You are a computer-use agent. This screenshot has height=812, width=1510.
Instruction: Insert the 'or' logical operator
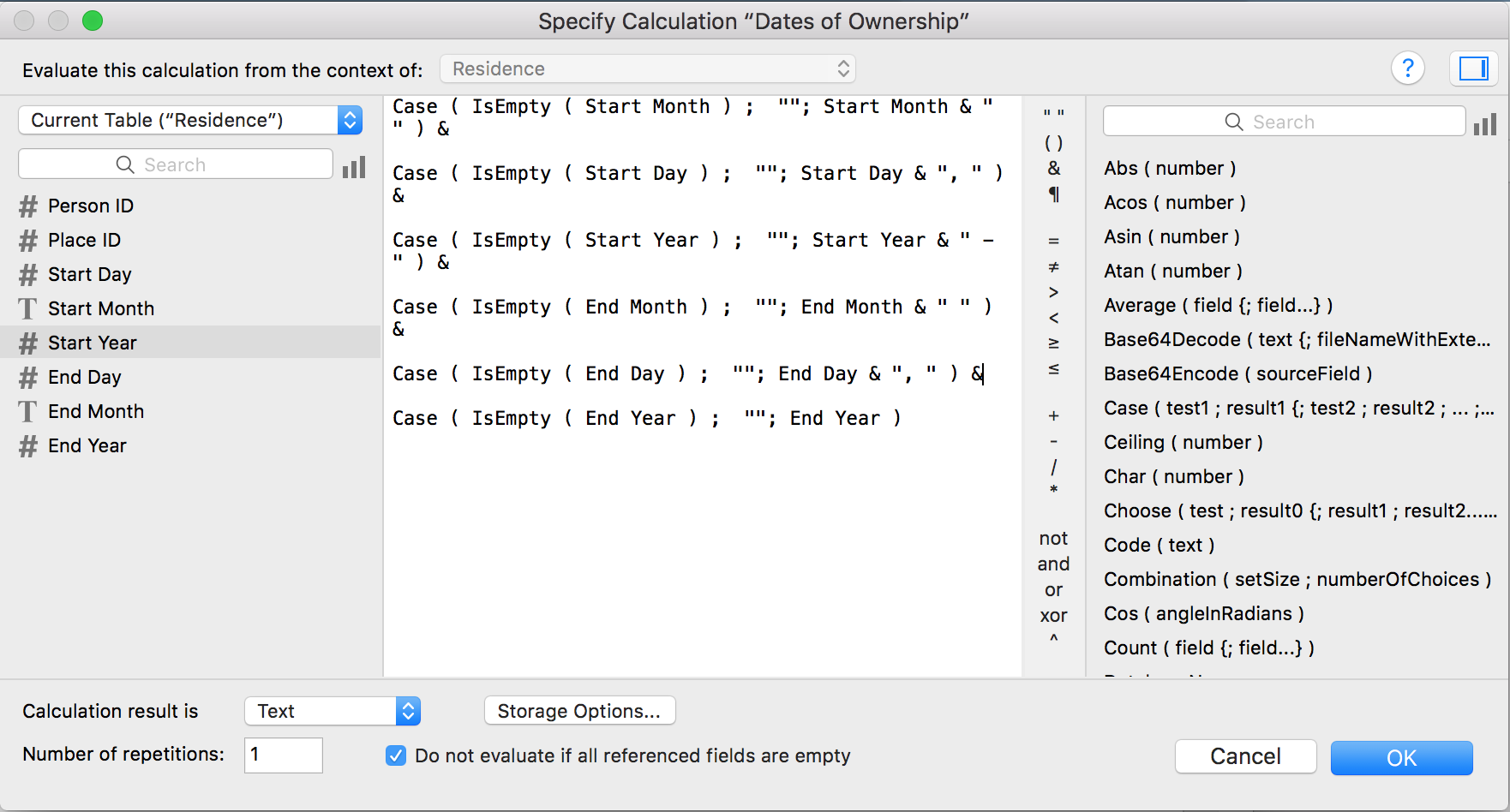[x=1054, y=590]
